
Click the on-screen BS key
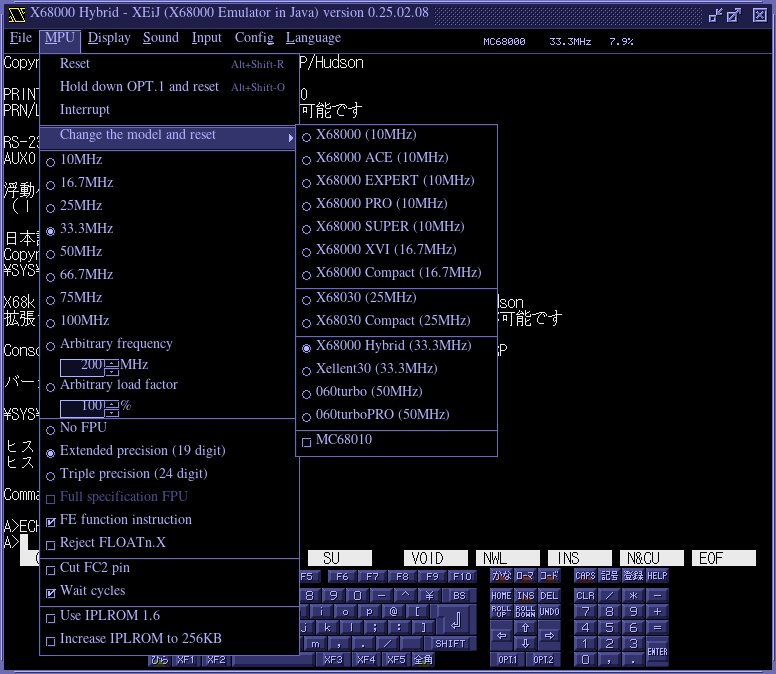pos(459,596)
